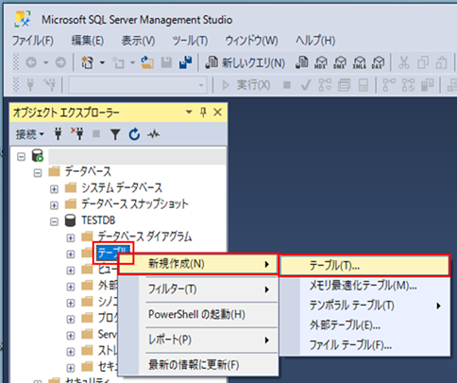Screen dimensions: 457x383
Task: Click the Refresh icon in Object Explorer
Action: point(134,134)
